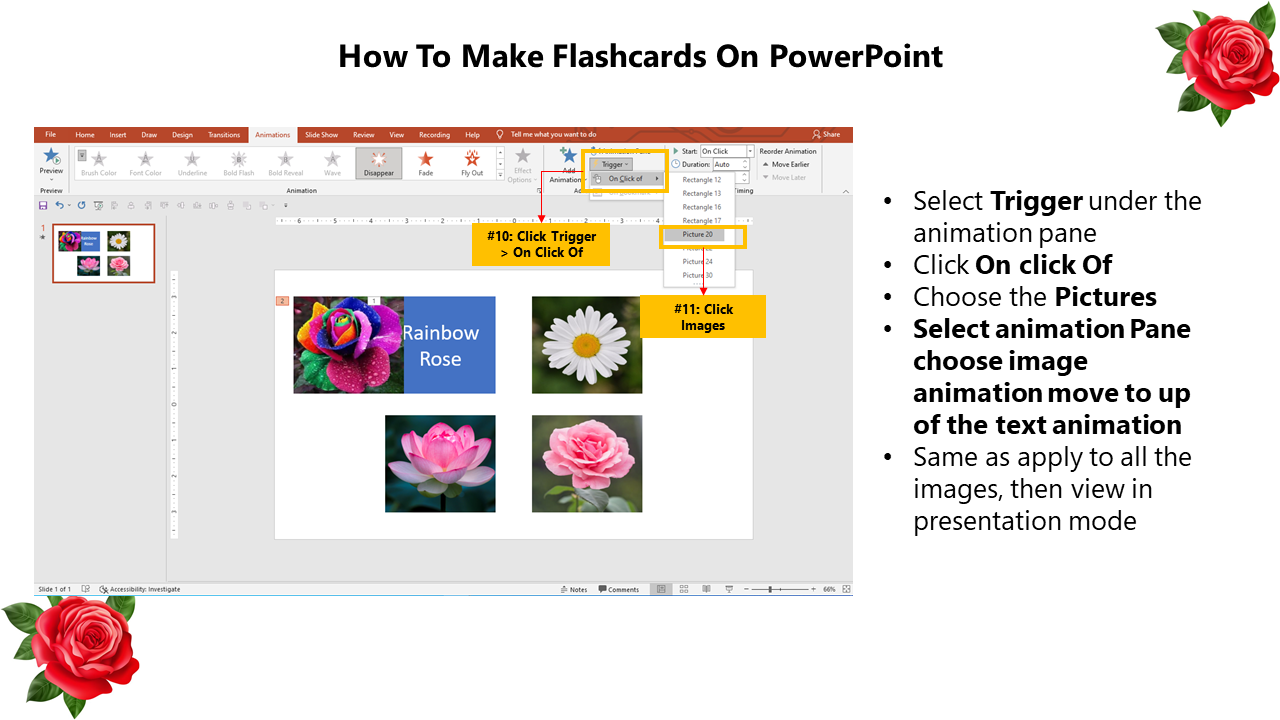This screenshot has width=1280, height=720.
Task: Select the Bold Reveal animation effect
Action: click(x=285, y=164)
